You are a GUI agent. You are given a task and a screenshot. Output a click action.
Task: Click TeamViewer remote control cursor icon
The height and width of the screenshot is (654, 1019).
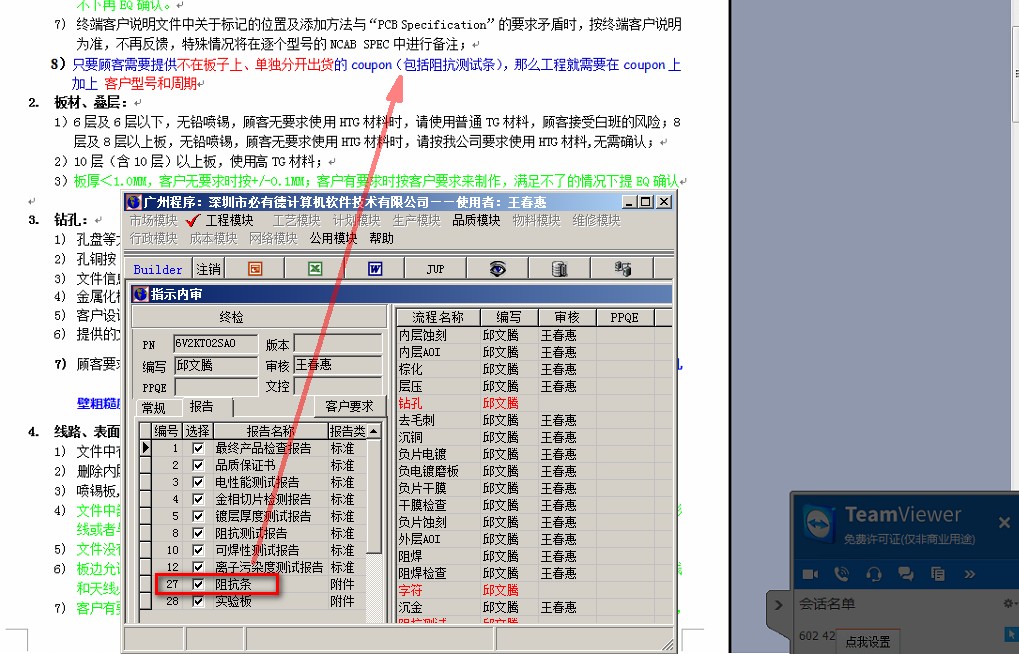(1011, 633)
